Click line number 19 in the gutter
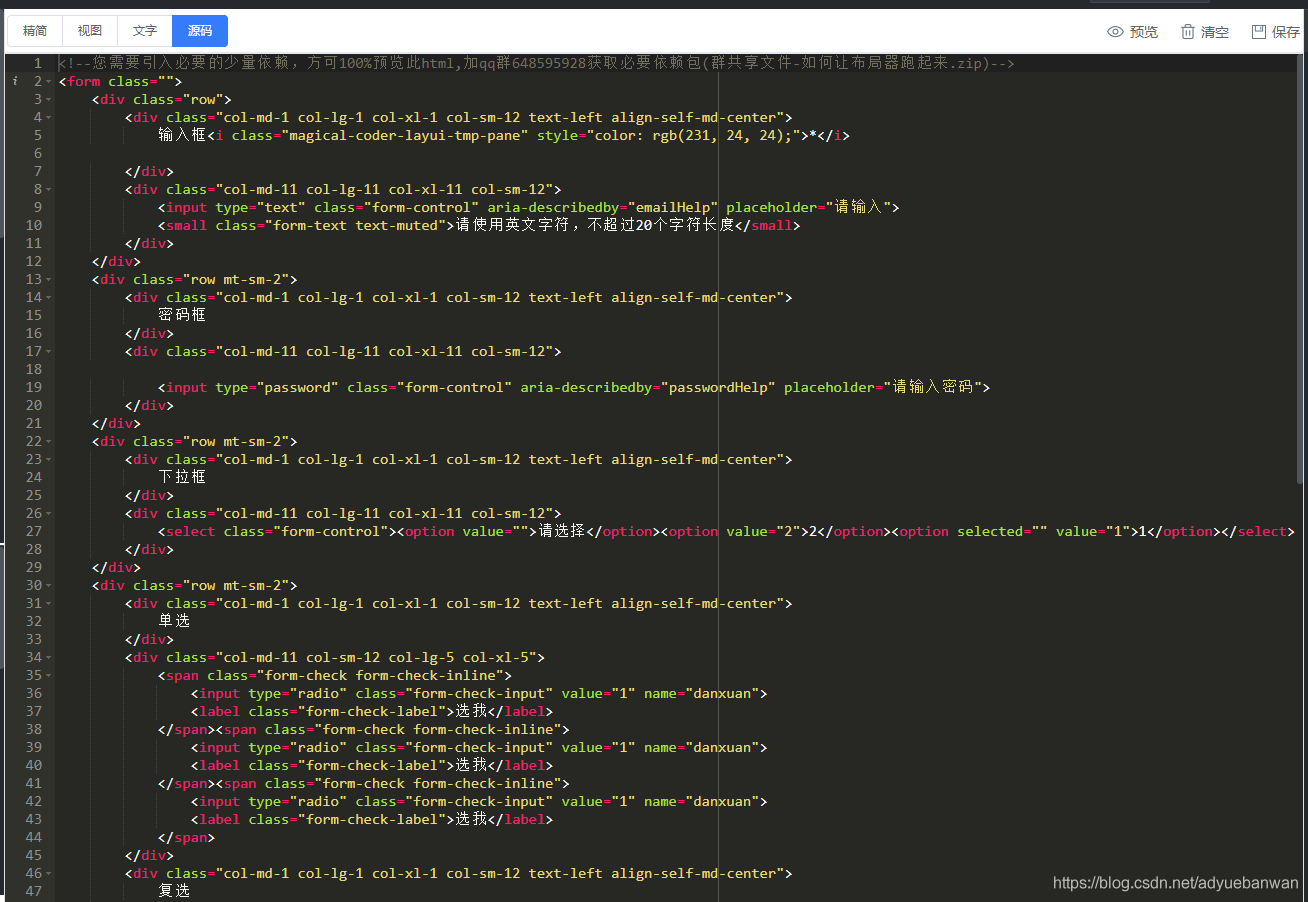Viewport: 1308px width, 902px height. [34, 387]
